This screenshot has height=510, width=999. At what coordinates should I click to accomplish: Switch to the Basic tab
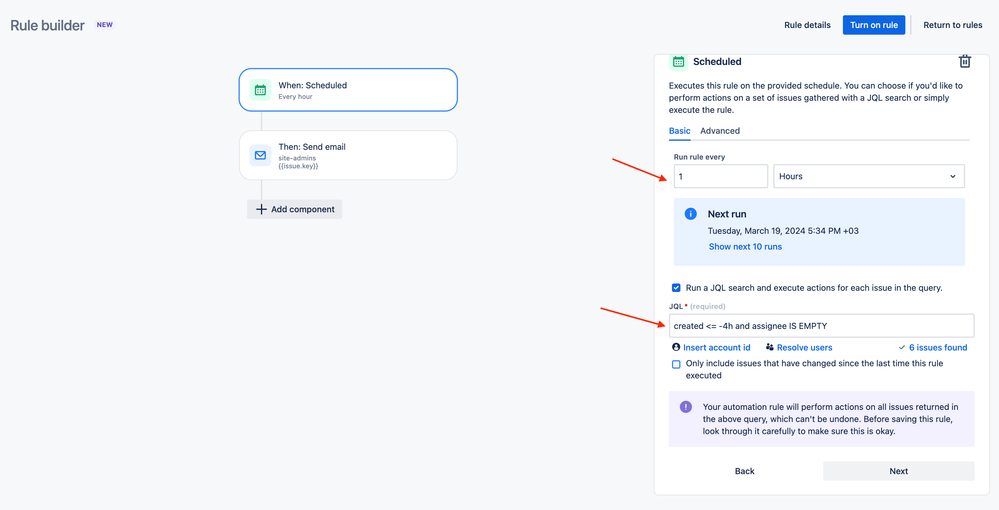click(x=679, y=131)
